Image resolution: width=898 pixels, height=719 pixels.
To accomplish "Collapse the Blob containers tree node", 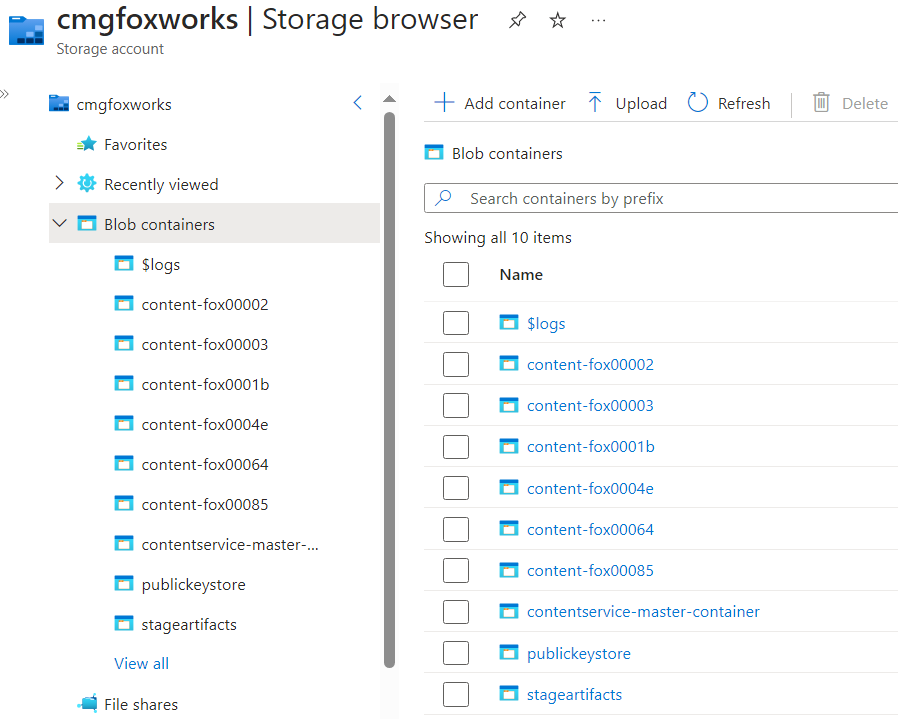I will [x=60, y=223].
